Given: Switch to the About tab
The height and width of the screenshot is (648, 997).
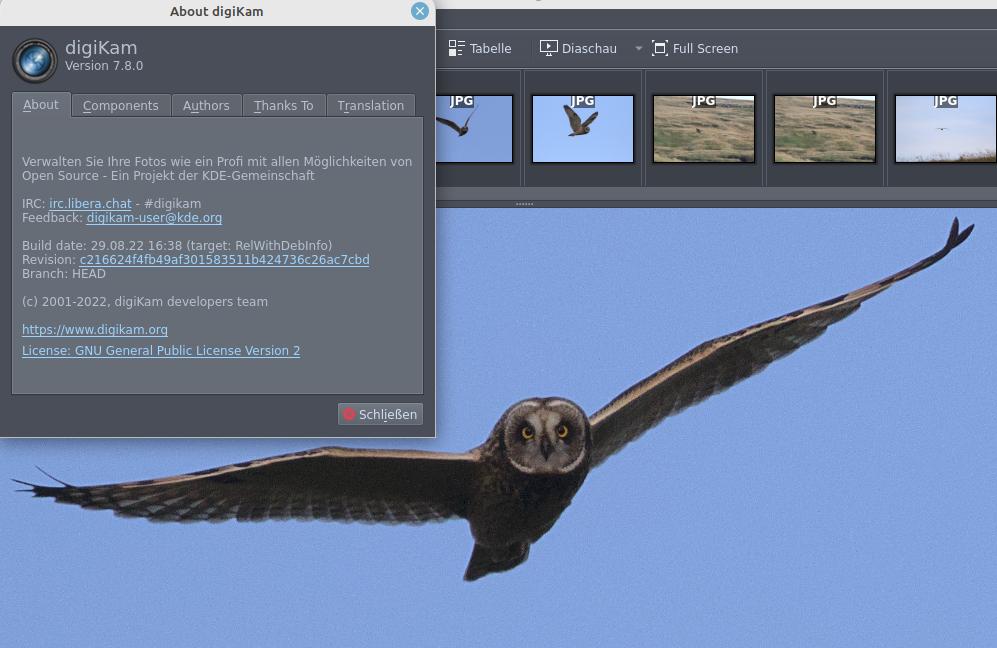Looking at the screenshot, I should 41,105.
